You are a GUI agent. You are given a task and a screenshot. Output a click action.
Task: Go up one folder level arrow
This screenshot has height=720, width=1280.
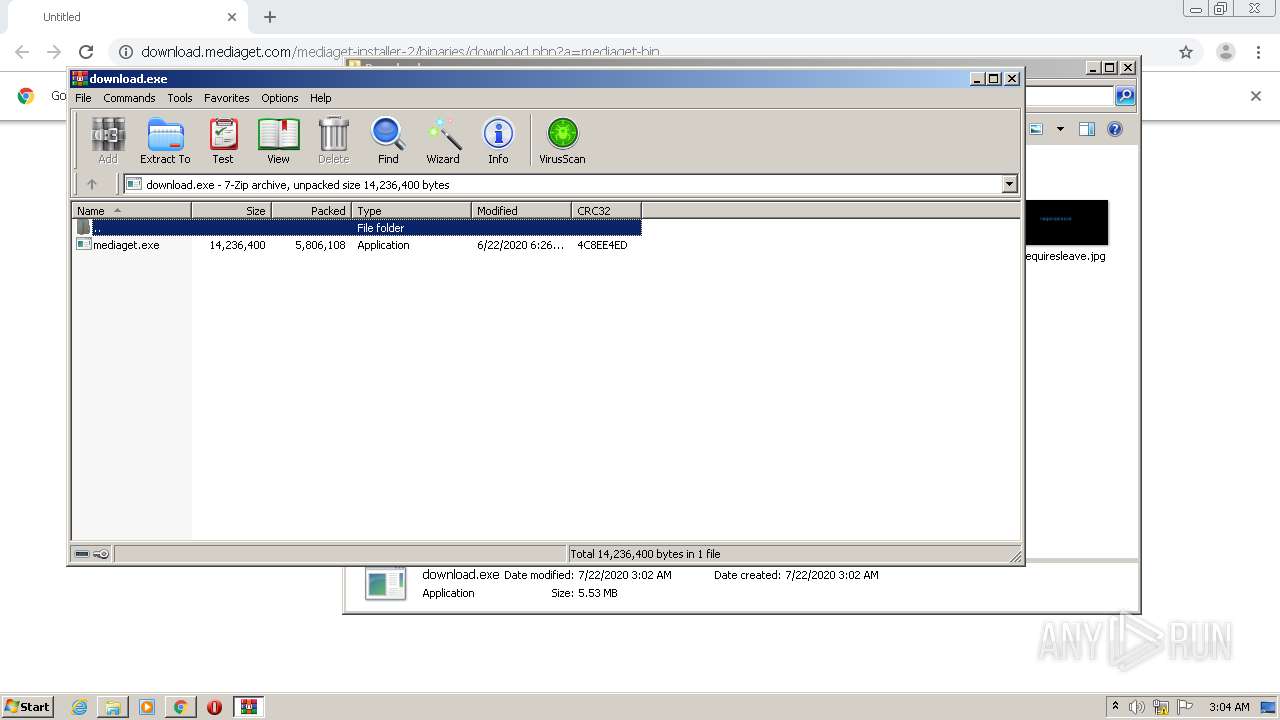click(92, 184)
